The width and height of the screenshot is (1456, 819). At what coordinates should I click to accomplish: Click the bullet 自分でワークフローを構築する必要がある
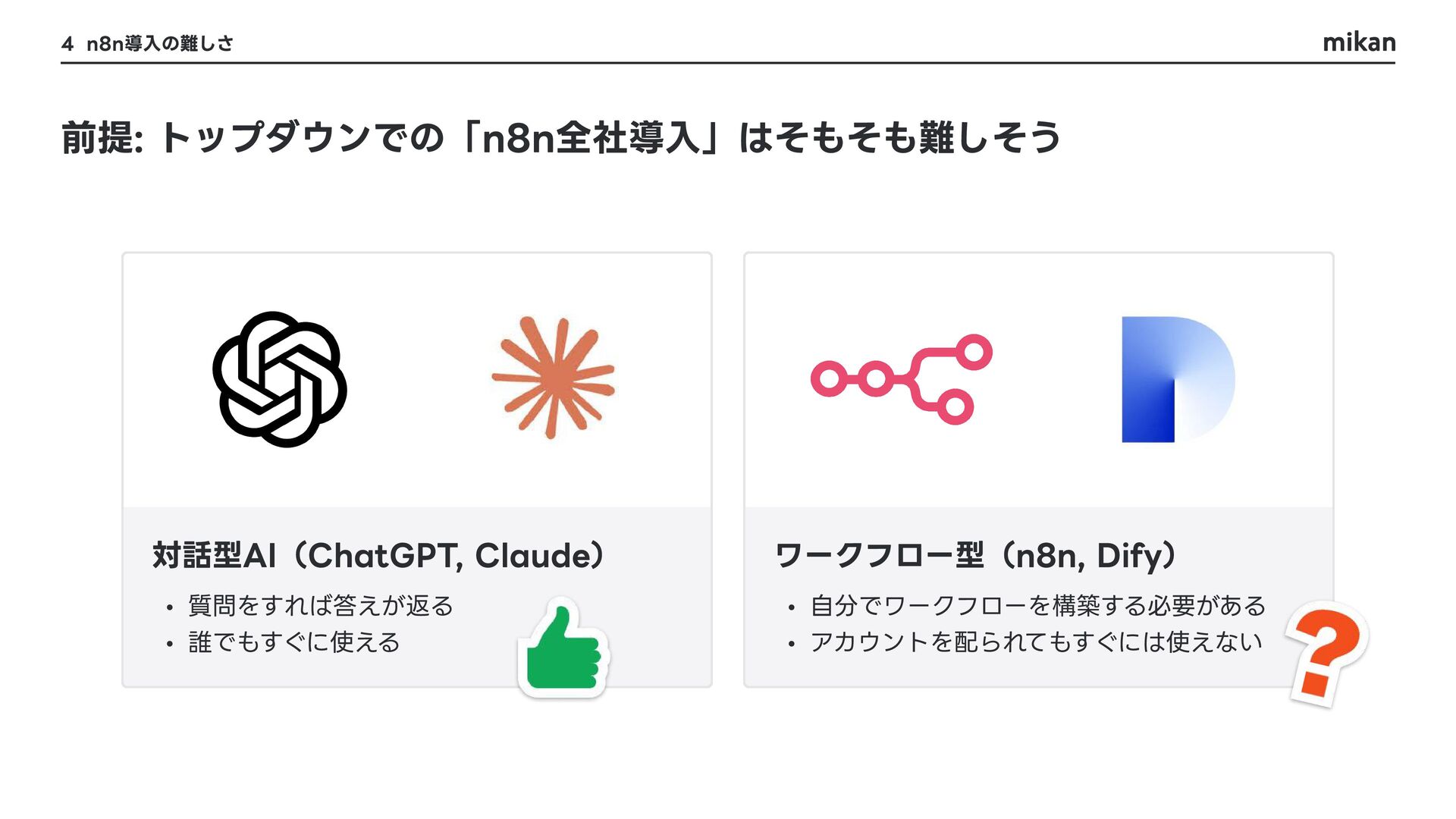[x=1037, y=606]
